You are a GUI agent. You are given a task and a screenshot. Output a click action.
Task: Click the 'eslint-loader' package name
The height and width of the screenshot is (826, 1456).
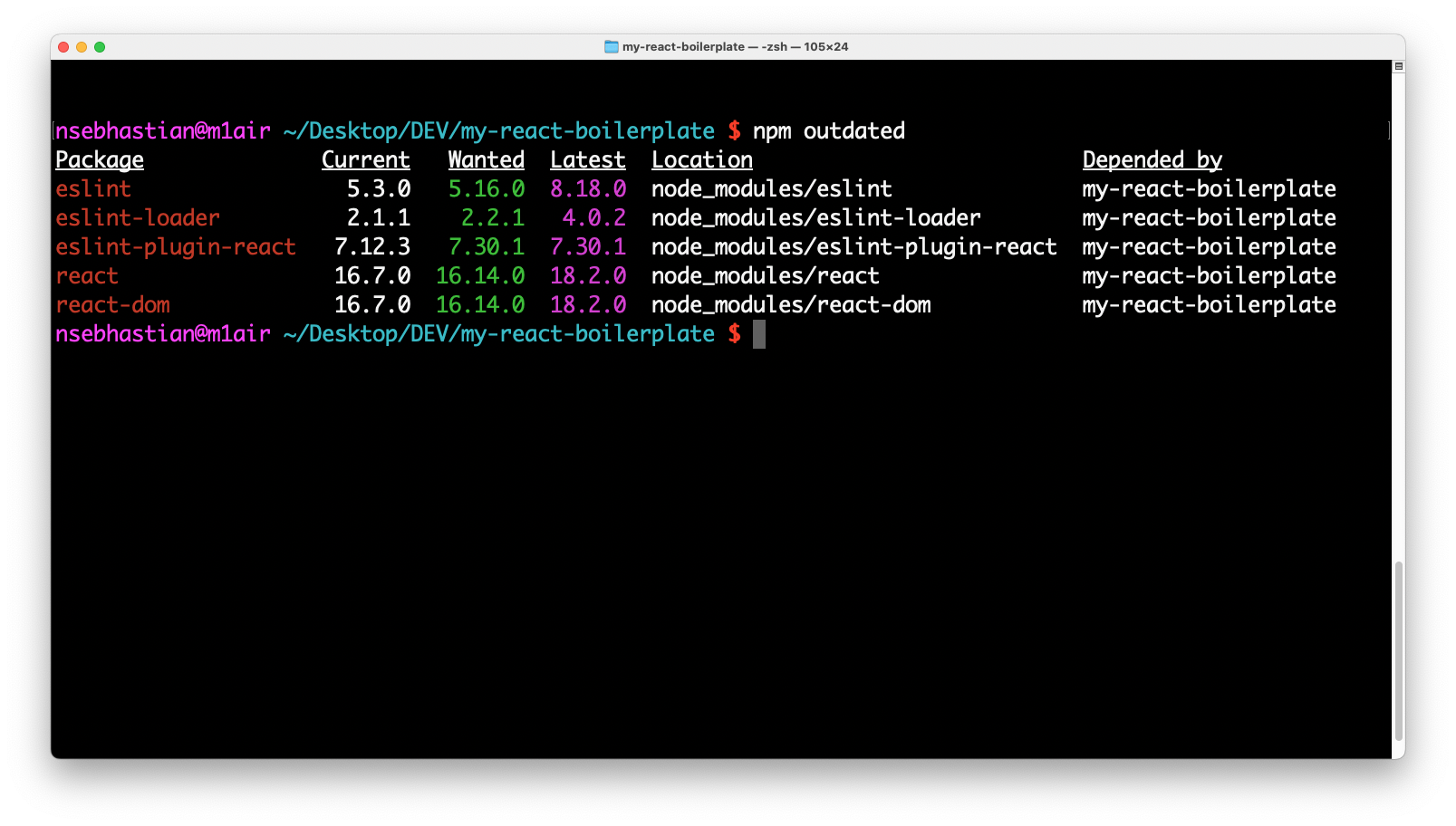[138, 218]
